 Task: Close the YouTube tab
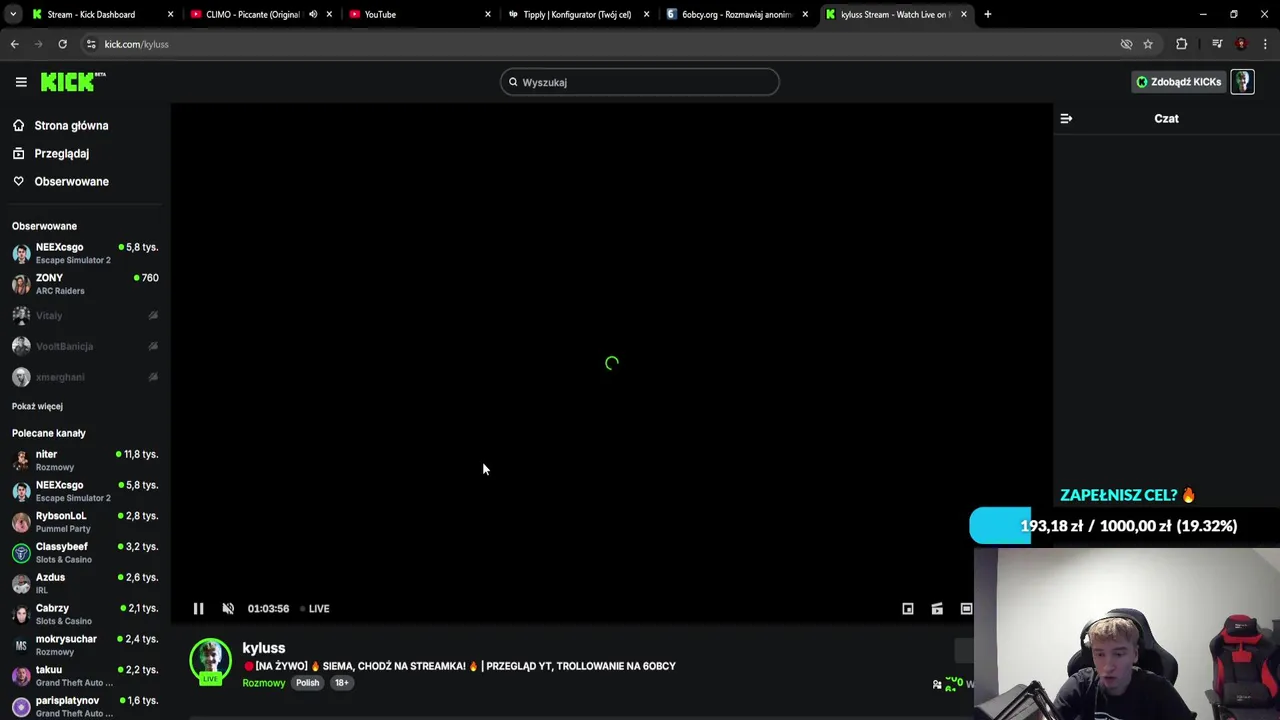488,14
